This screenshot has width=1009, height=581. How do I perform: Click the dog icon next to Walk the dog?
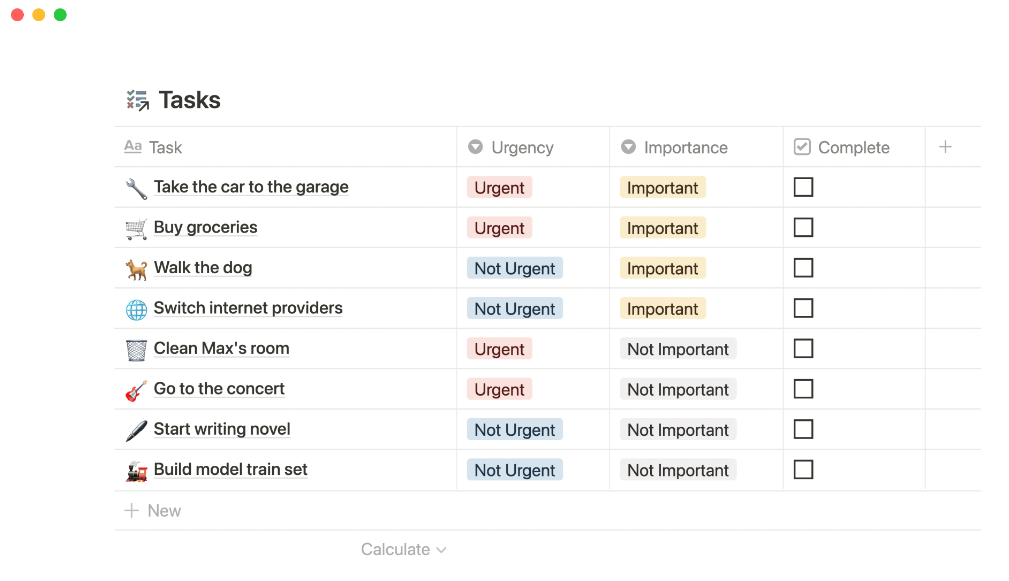coord(137,268)
